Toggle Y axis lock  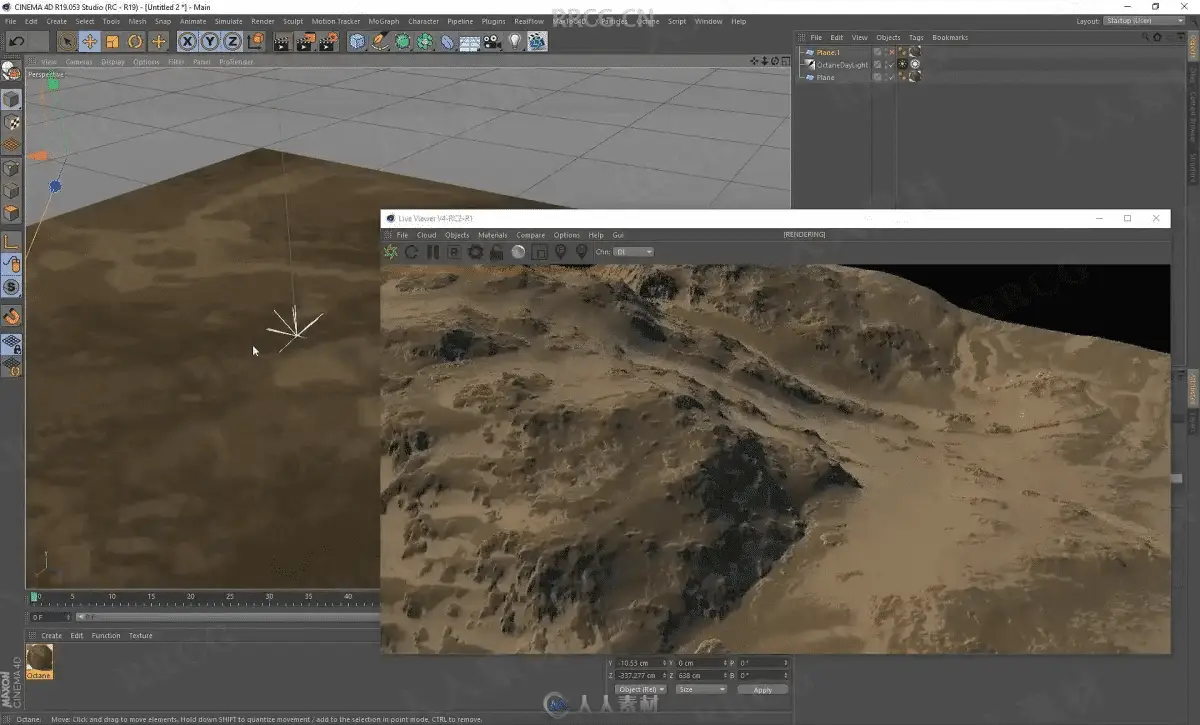click(x=210, y=41)
